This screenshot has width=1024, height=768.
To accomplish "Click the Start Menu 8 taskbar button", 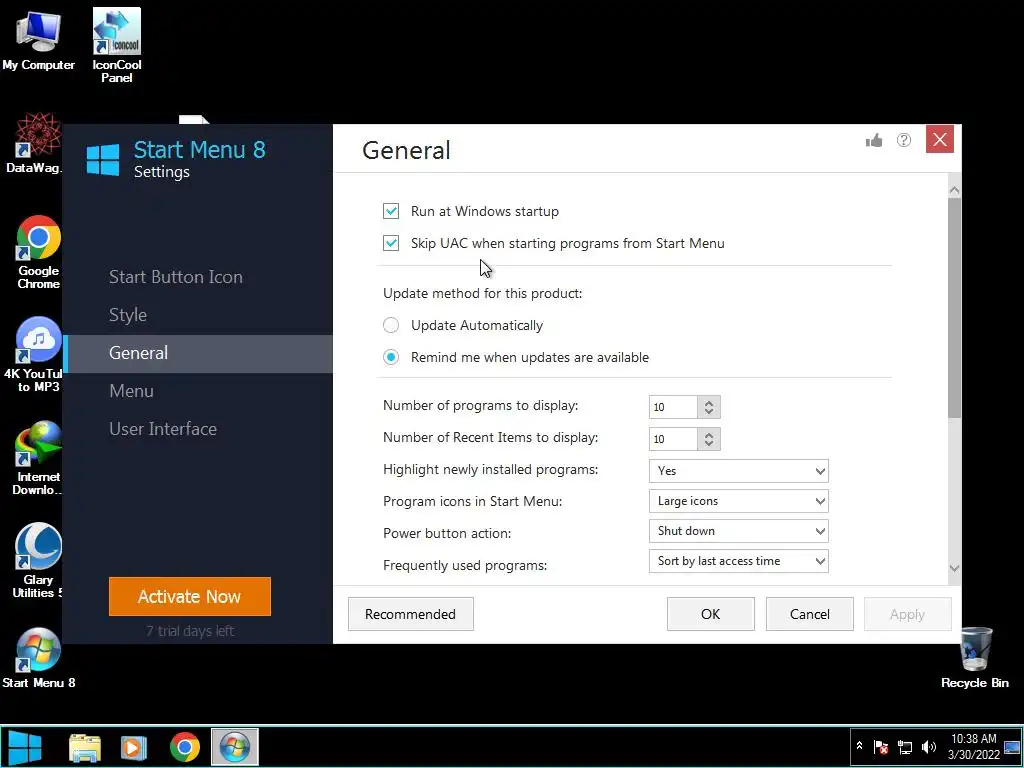I will point(234,747).
